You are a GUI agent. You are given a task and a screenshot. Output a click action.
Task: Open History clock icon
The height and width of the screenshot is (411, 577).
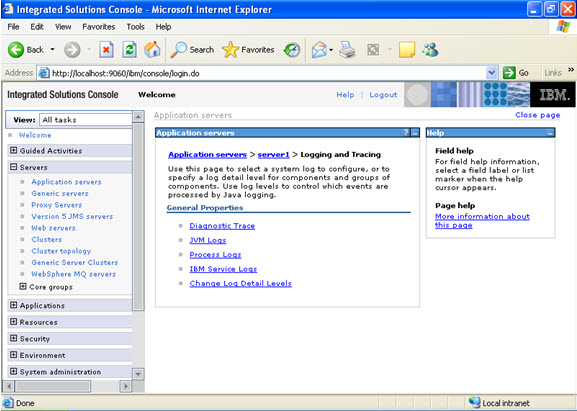[292, 50]
